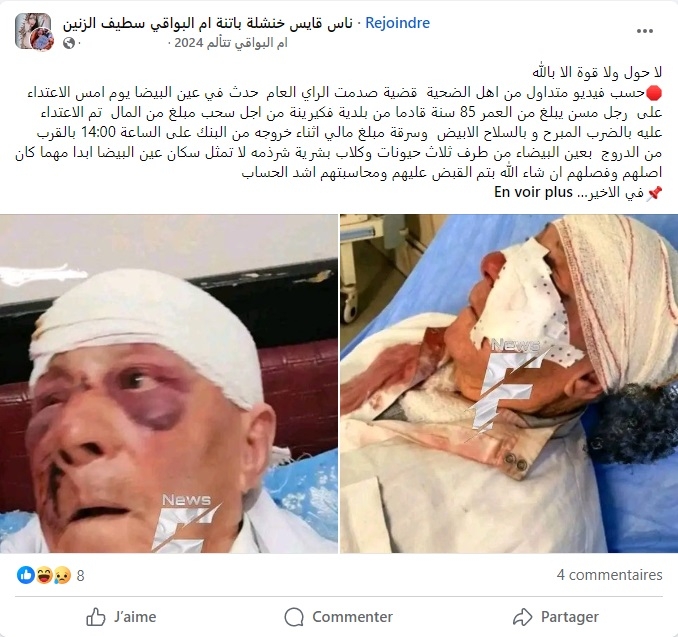Expand the post with En voir plus
678x637 pixels.
534,192
